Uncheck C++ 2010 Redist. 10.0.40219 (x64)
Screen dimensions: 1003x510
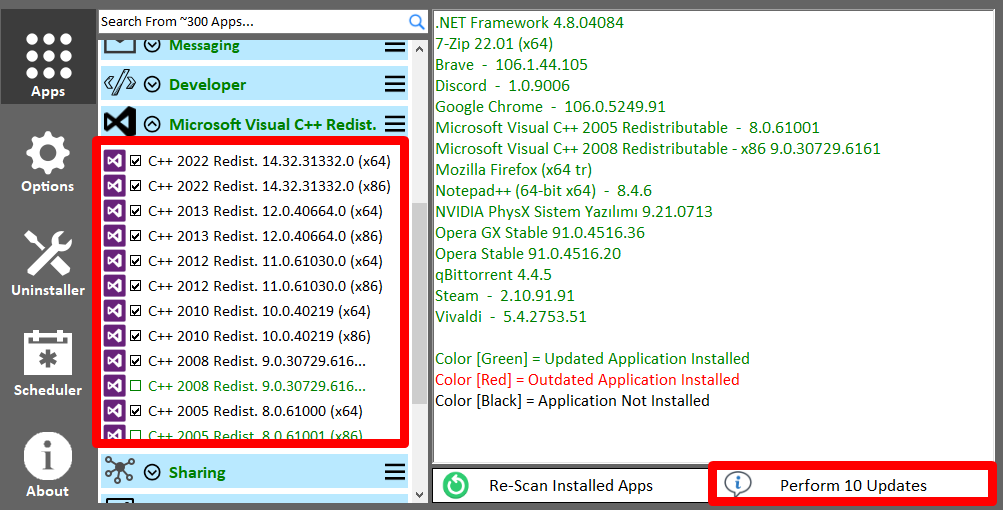coord(136,310)
